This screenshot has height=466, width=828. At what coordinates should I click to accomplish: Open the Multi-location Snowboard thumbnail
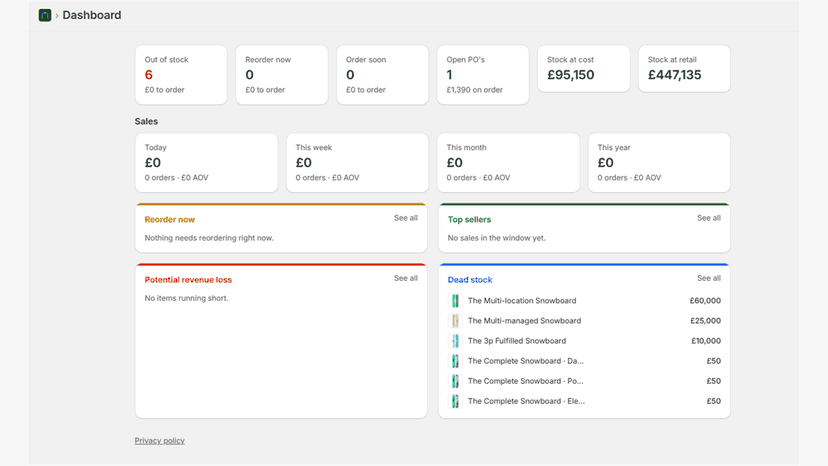click(x=455, y=301)
